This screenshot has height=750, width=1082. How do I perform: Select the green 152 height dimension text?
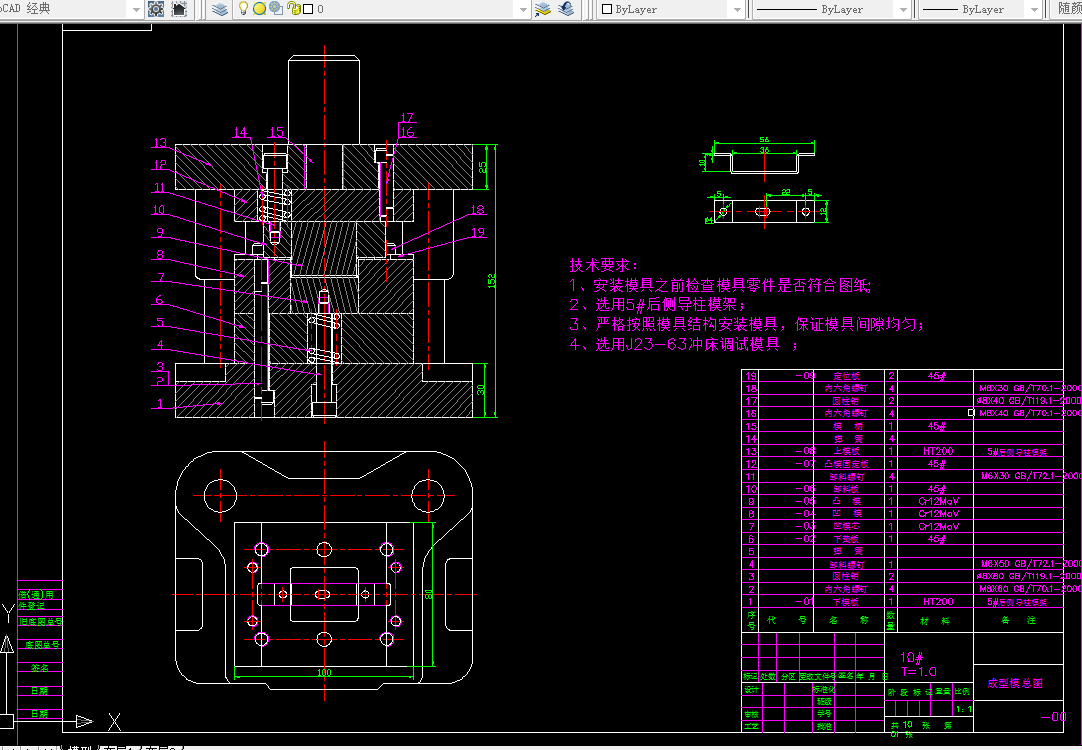point(492,281)
